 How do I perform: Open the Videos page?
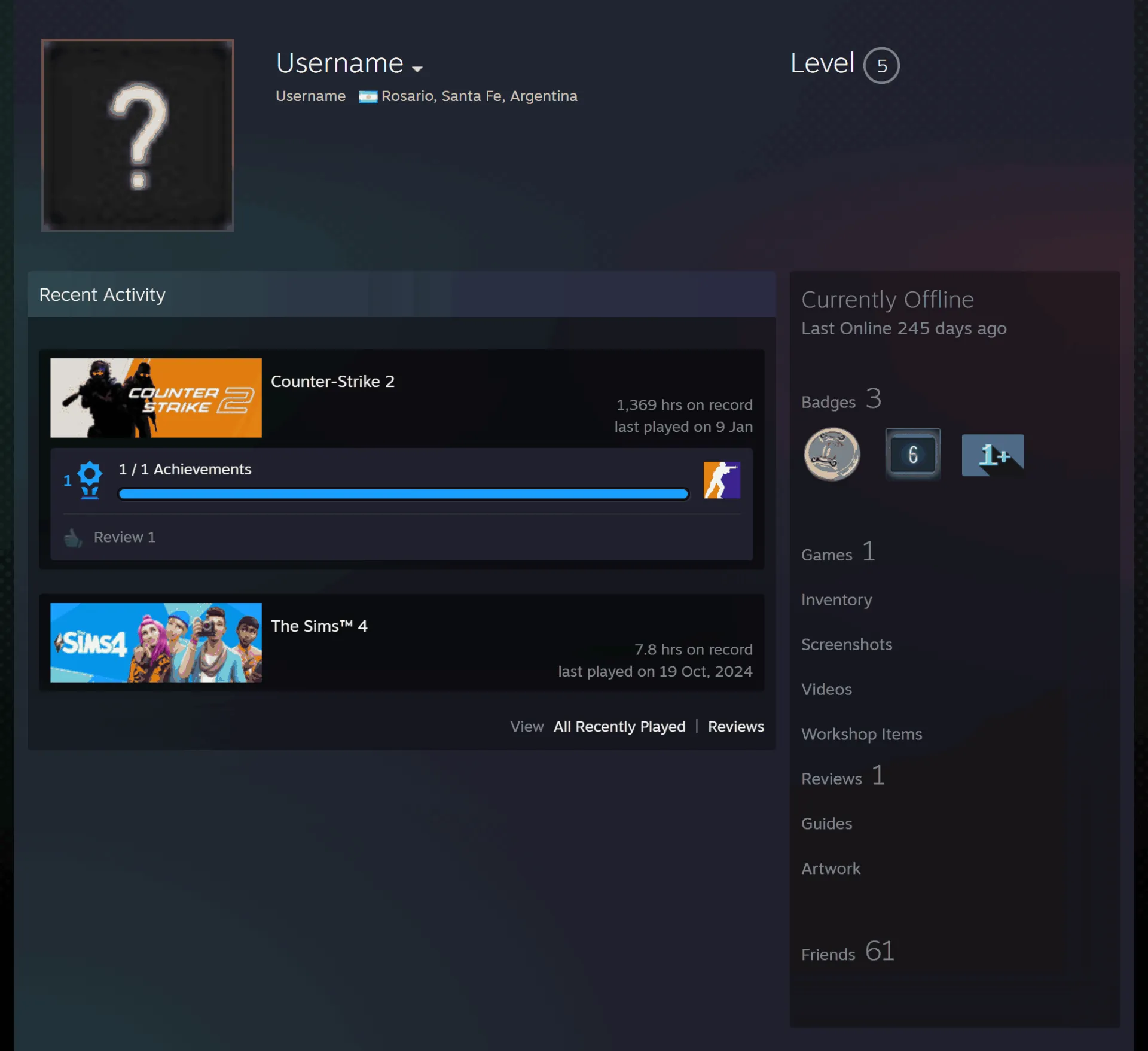coord(826,690)
